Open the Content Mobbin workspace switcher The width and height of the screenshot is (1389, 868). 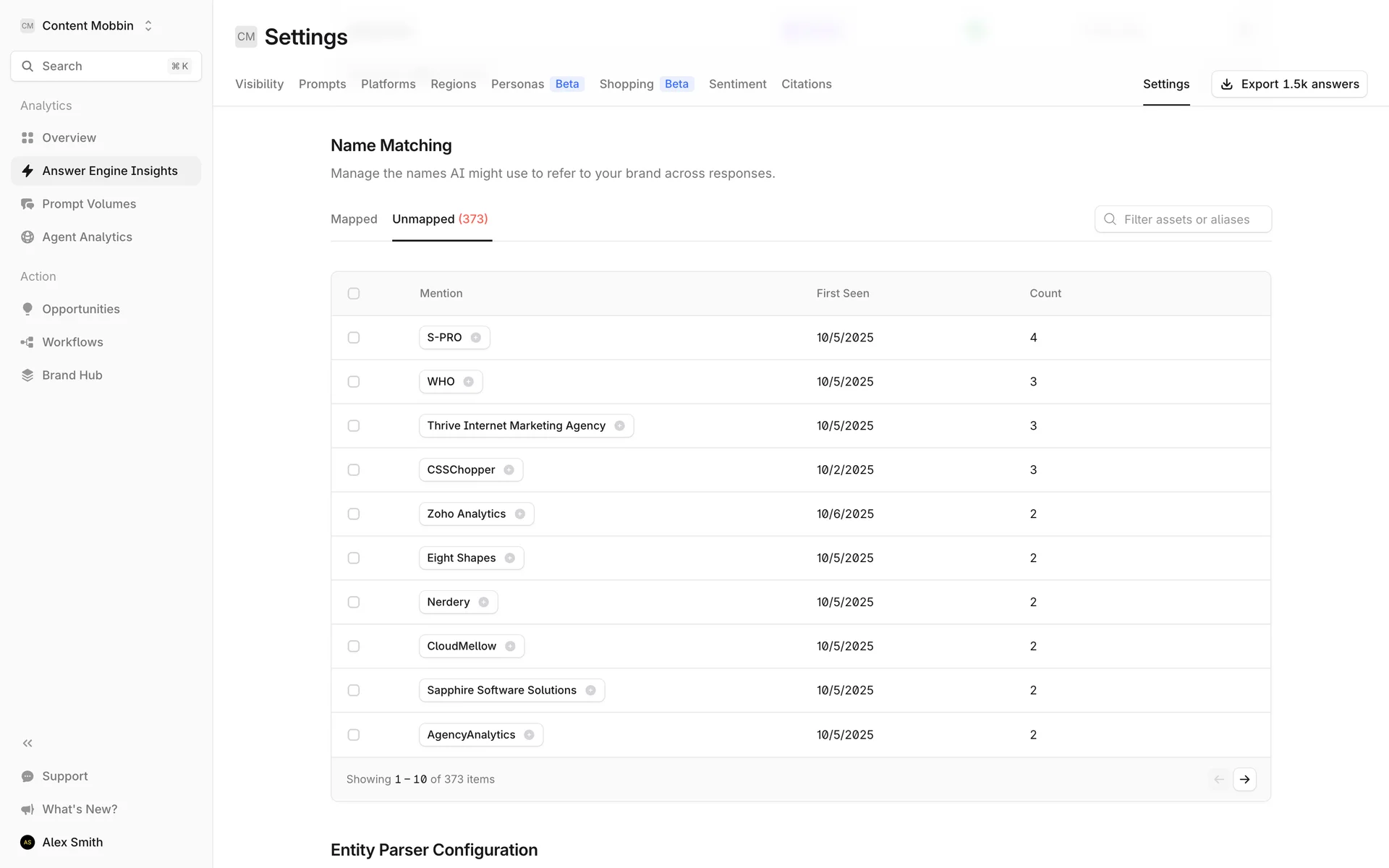coord(88,25)
